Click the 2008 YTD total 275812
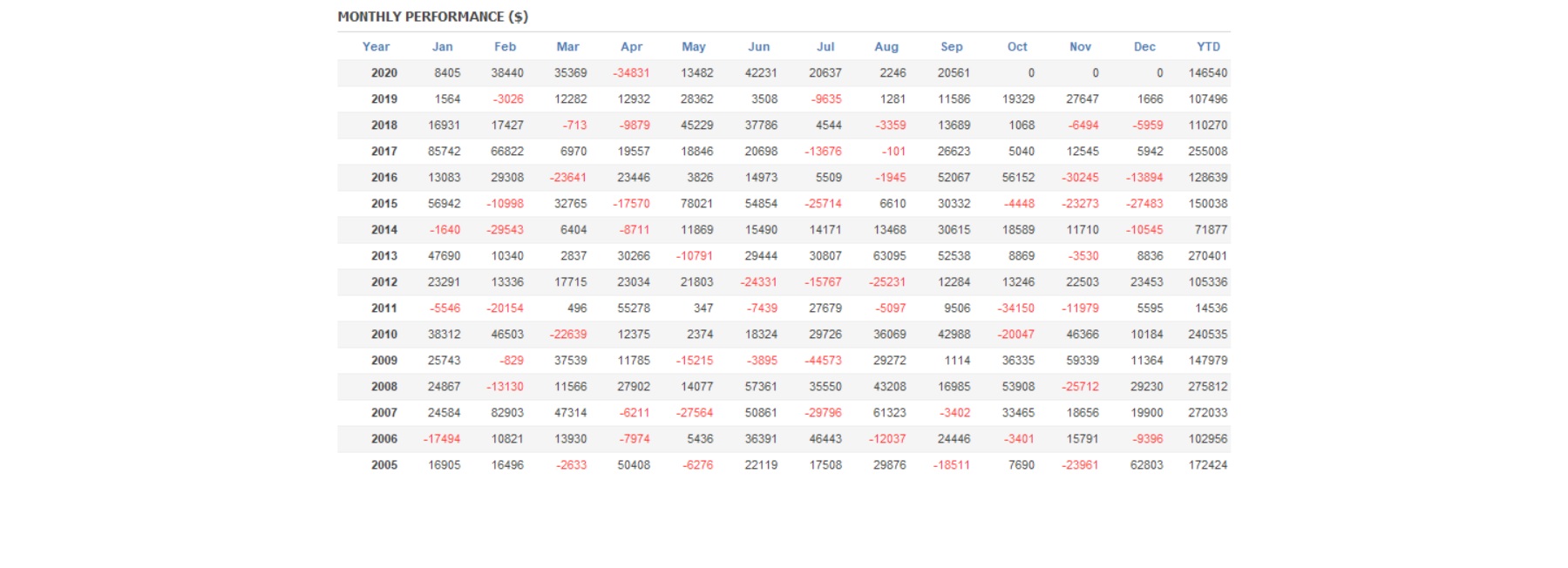Screen dimensions: 1568x568 click(1207, 387)
